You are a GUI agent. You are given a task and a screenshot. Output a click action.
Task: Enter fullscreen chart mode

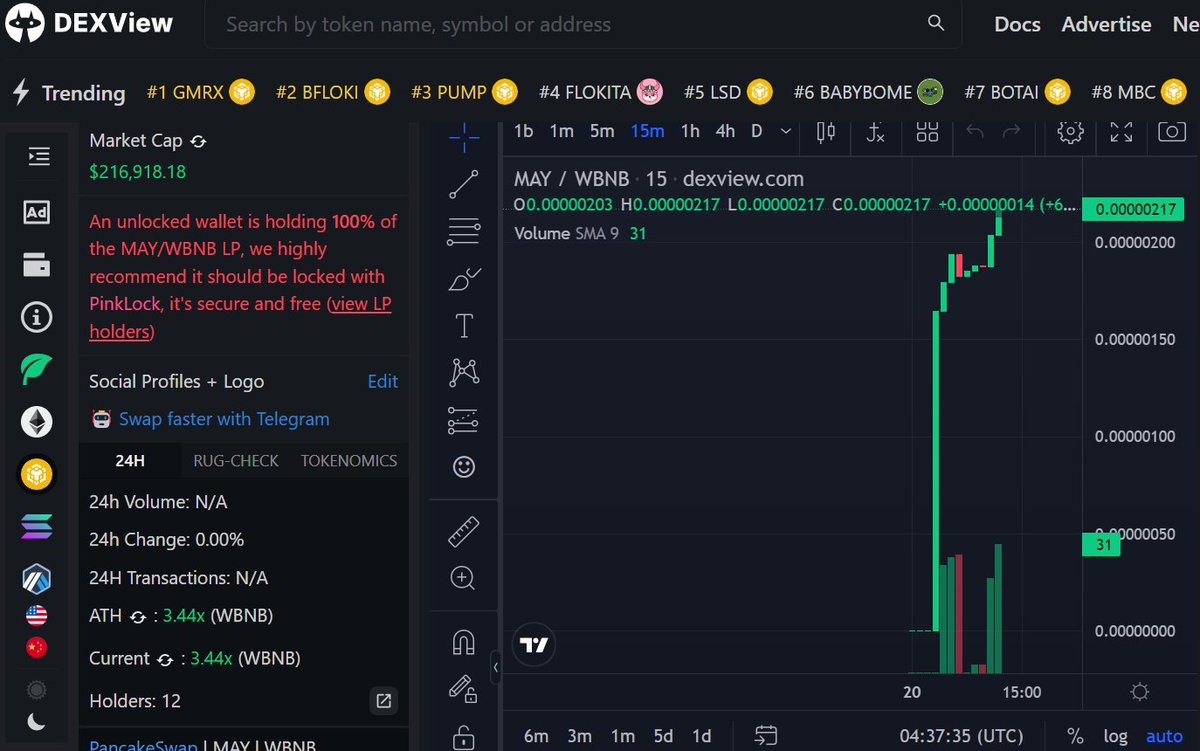(1121, 131)
